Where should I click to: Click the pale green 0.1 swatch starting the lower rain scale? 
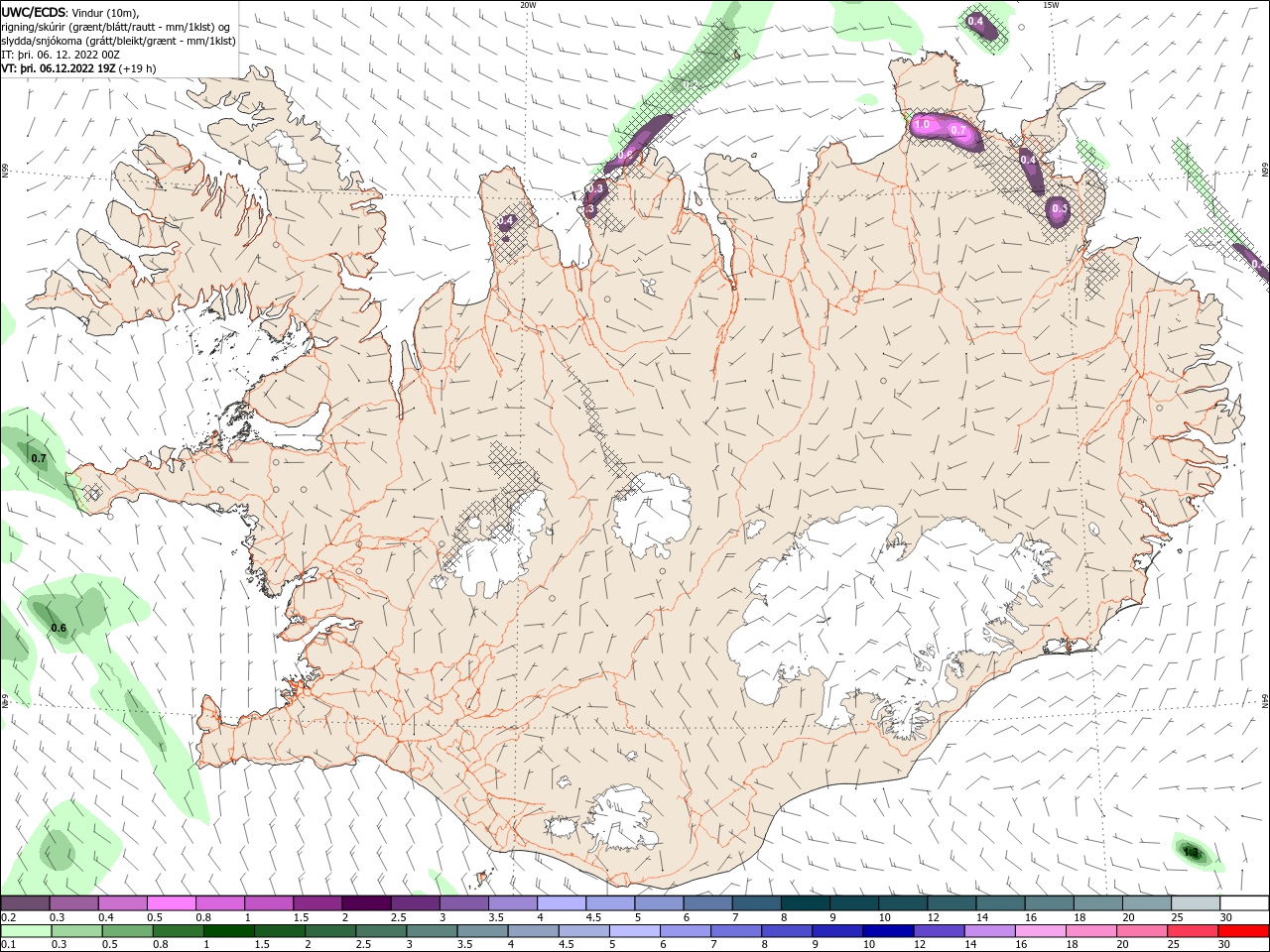click(26, 931)
